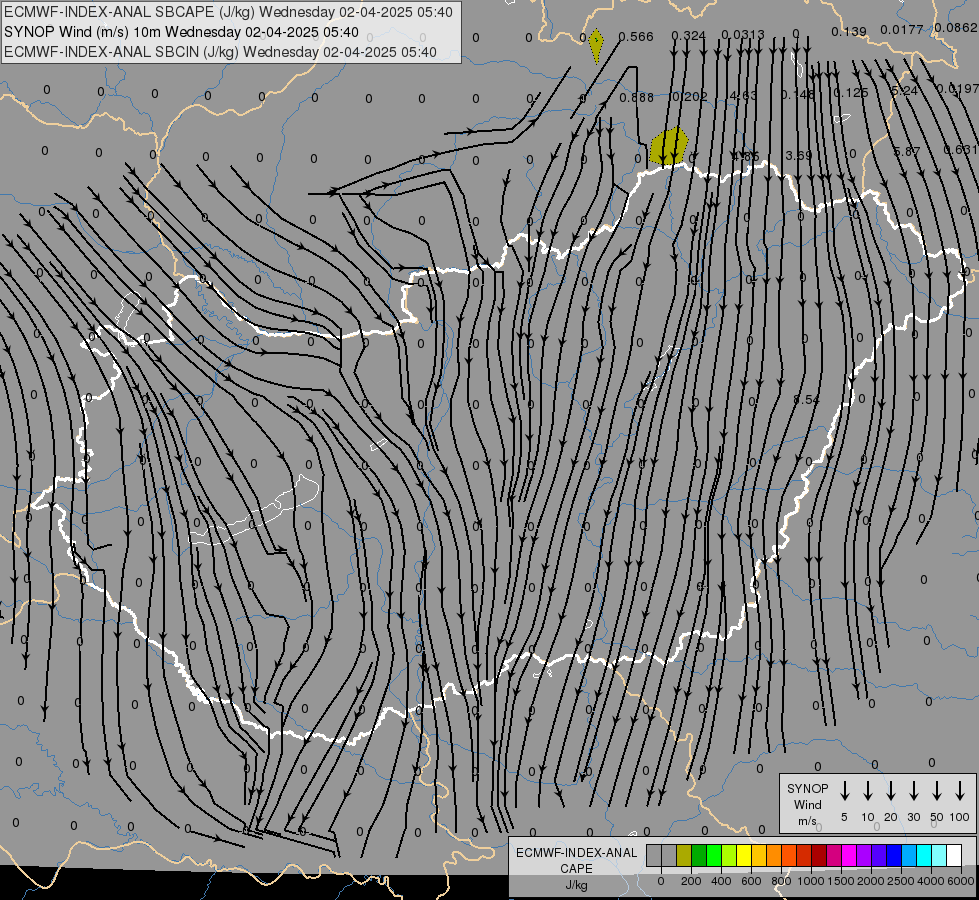979x900 pixels.
Task: Click the 0.0313 CAPE value
Action: click(742, 34)
